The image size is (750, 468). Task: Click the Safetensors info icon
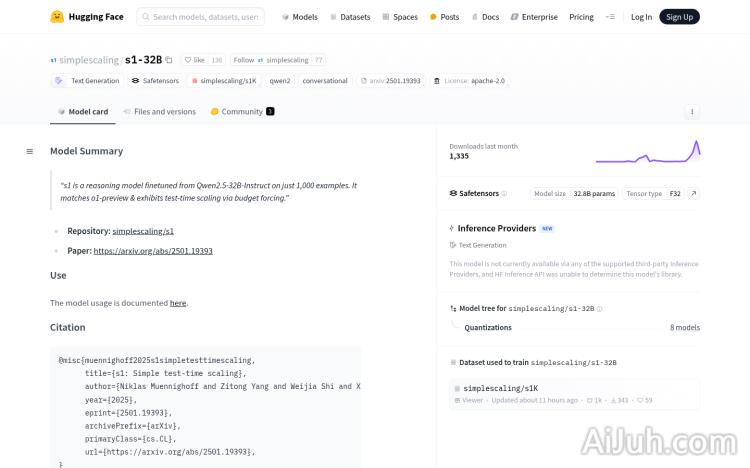(x=504, y=194)
